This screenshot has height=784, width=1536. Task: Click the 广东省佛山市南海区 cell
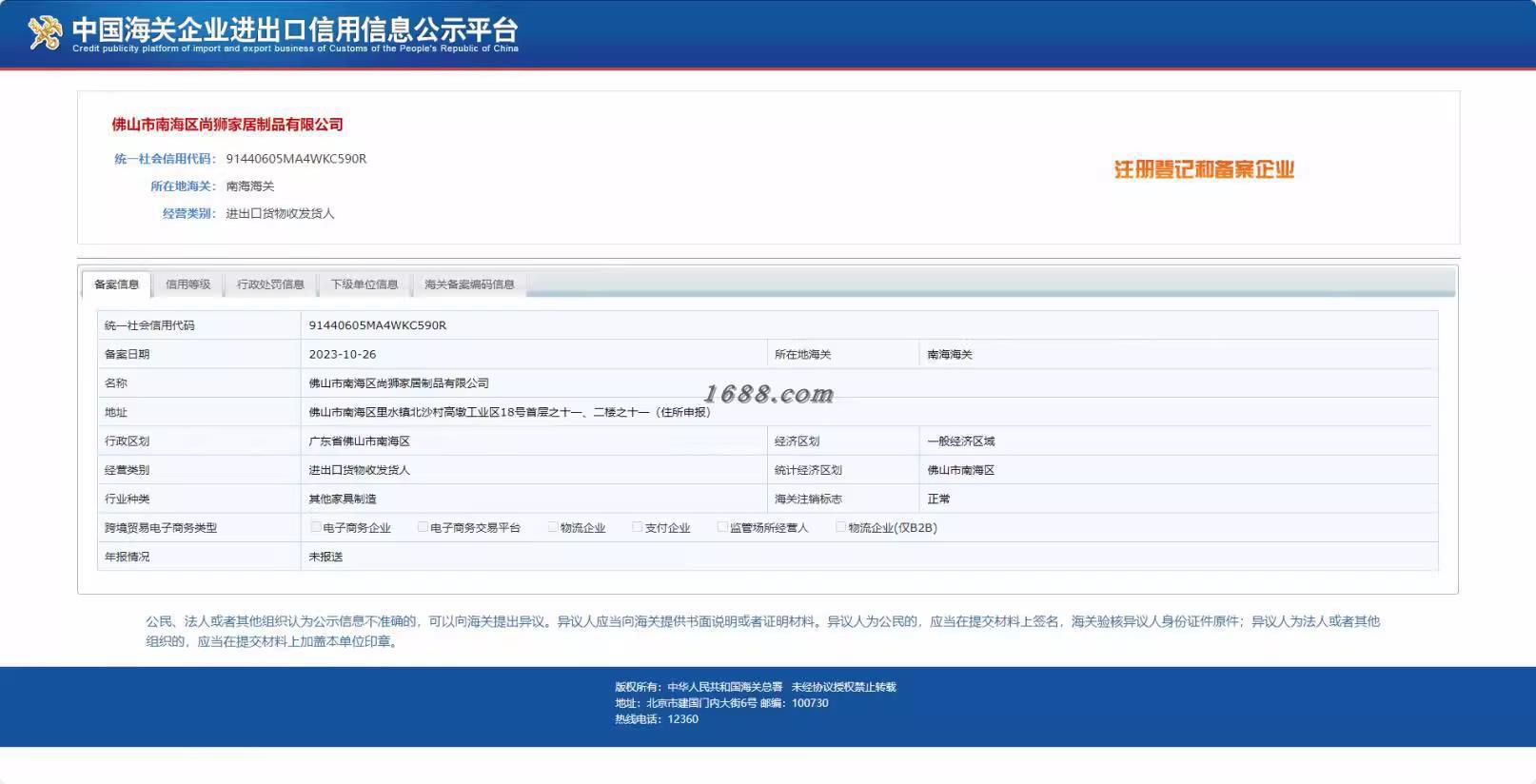[x=359, y=441]
